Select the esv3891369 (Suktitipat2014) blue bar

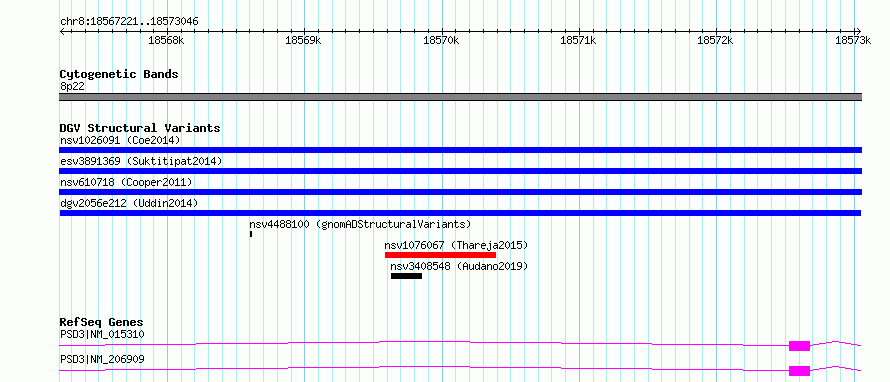click(460, 171)
